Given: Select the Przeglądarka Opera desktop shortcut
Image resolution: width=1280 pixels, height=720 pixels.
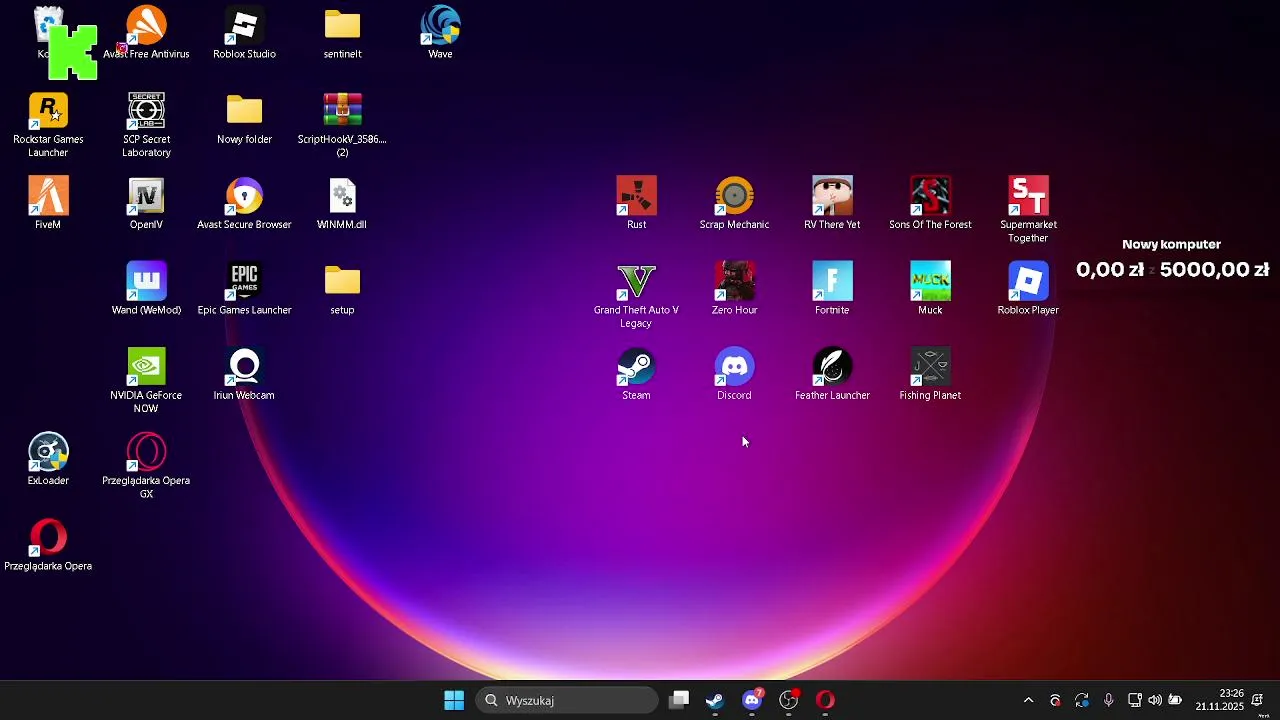Looking at the screenshot, I should 48,545.
